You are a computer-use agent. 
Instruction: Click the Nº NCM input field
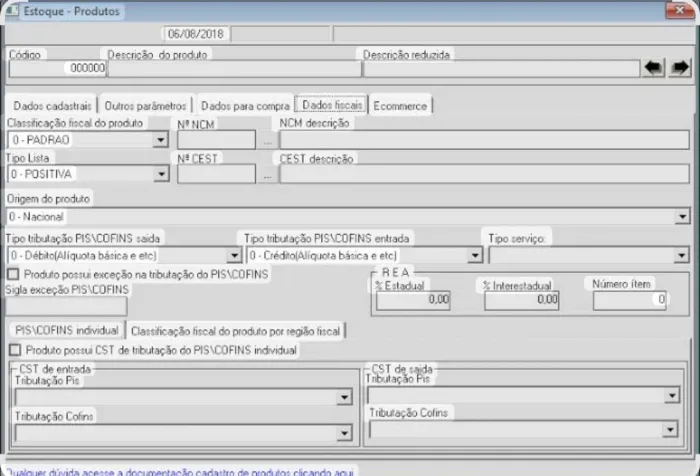(x=216, y=141)
